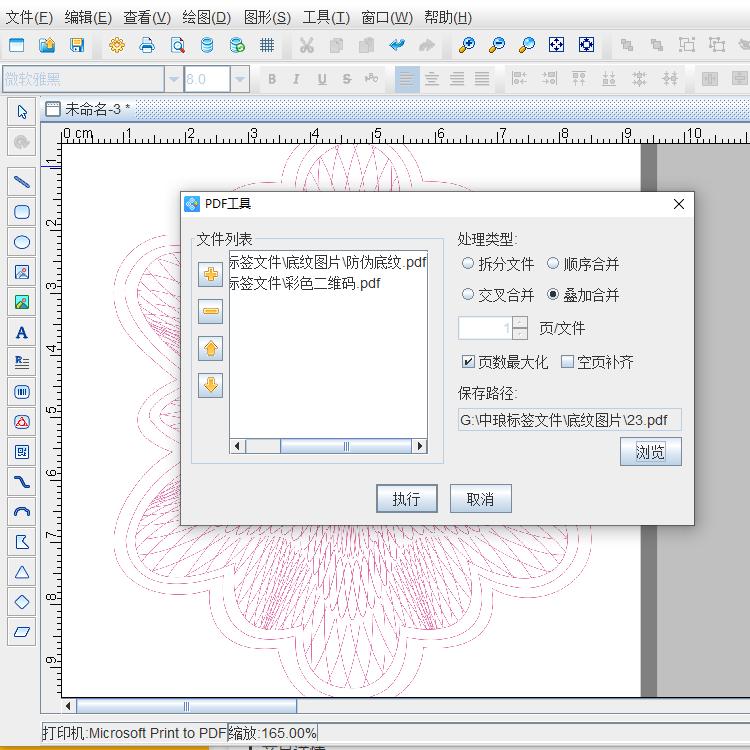Move selected file down with arrow icon
The width and height of the screenshot is (750, 750).
click(x=210, y=385)
